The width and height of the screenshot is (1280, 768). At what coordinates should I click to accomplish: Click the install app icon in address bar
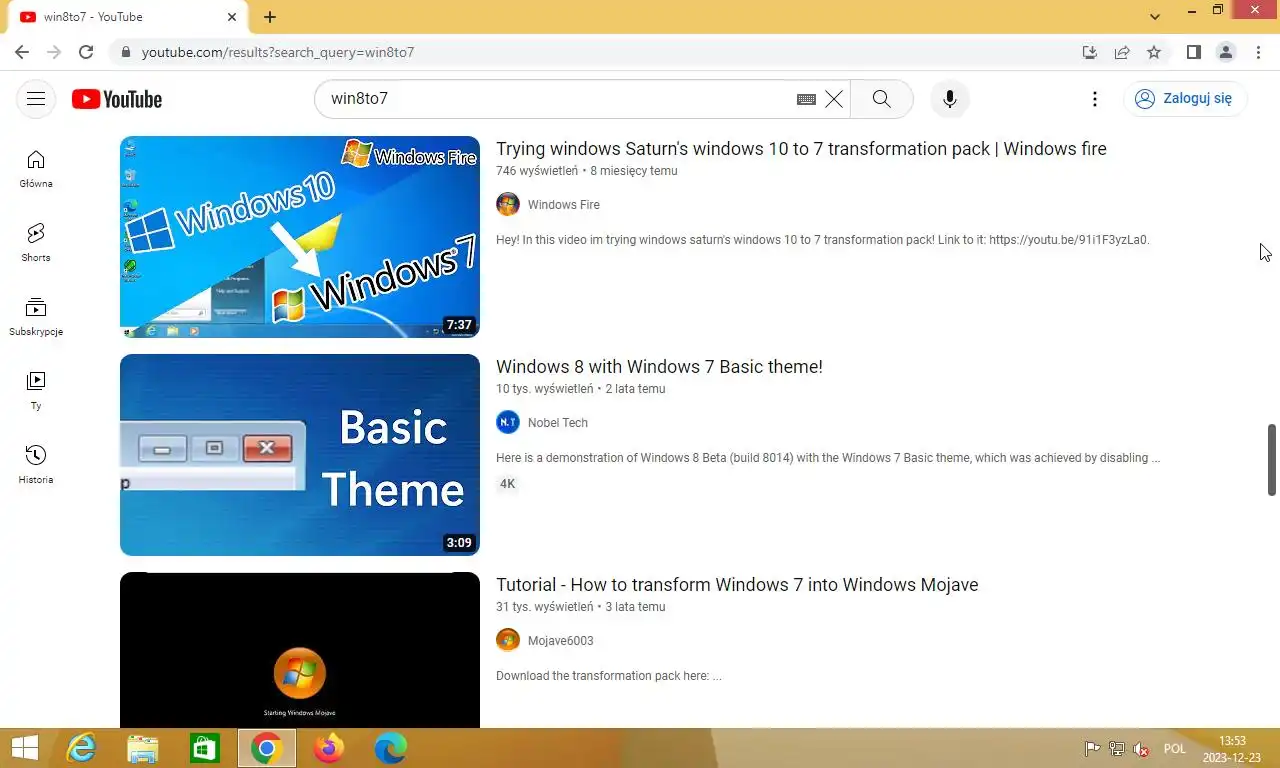[1090, 52]
